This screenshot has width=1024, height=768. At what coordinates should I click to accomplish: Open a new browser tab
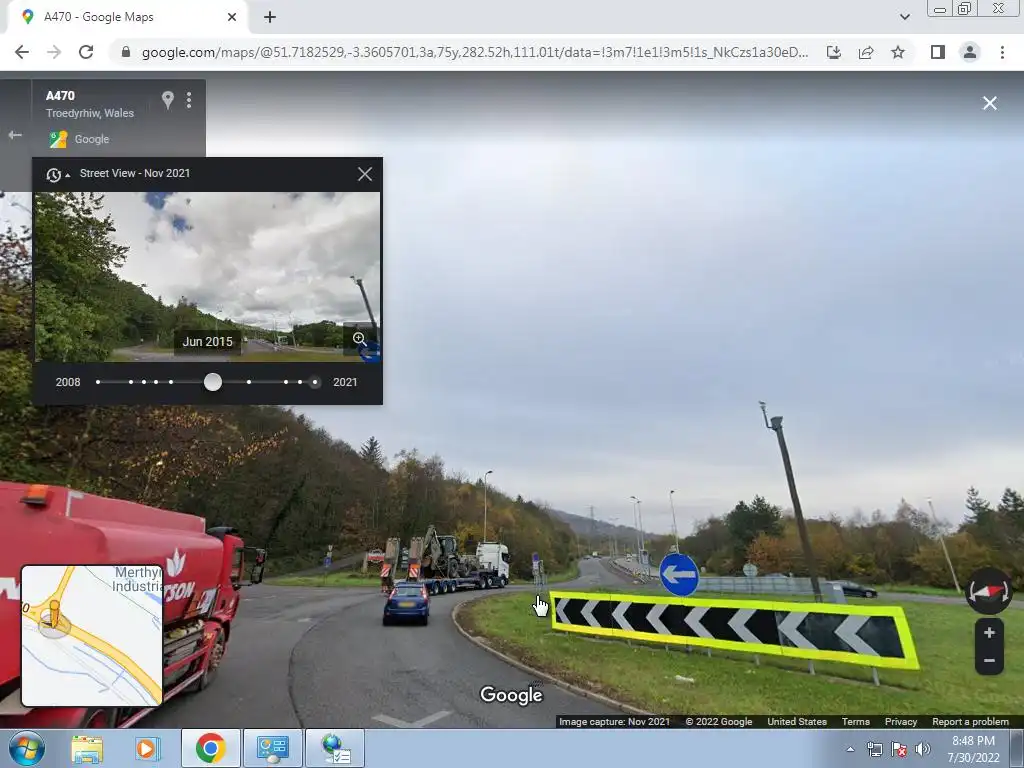tap(270, 18)
